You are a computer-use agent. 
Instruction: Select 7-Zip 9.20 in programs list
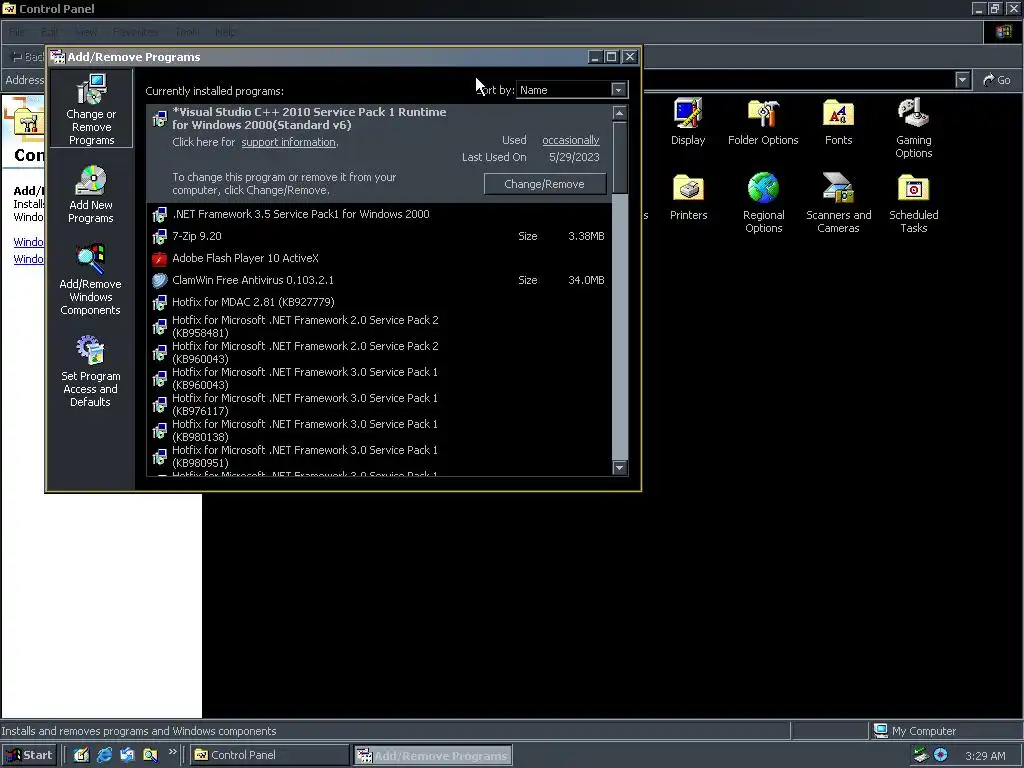point(379,236)
